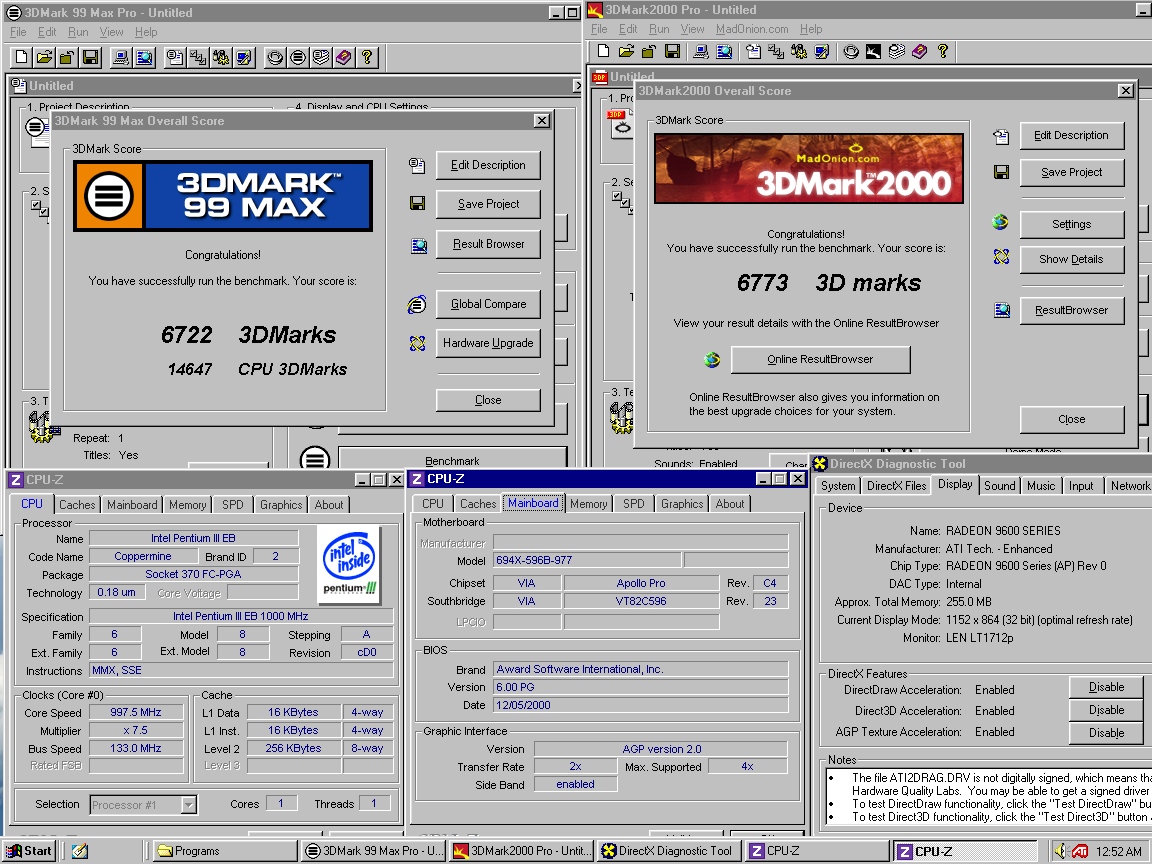Click Show Details button in 3DMark2000 dialog
This screenshot has width=1152, height=864.
[x=1072, y=259]
